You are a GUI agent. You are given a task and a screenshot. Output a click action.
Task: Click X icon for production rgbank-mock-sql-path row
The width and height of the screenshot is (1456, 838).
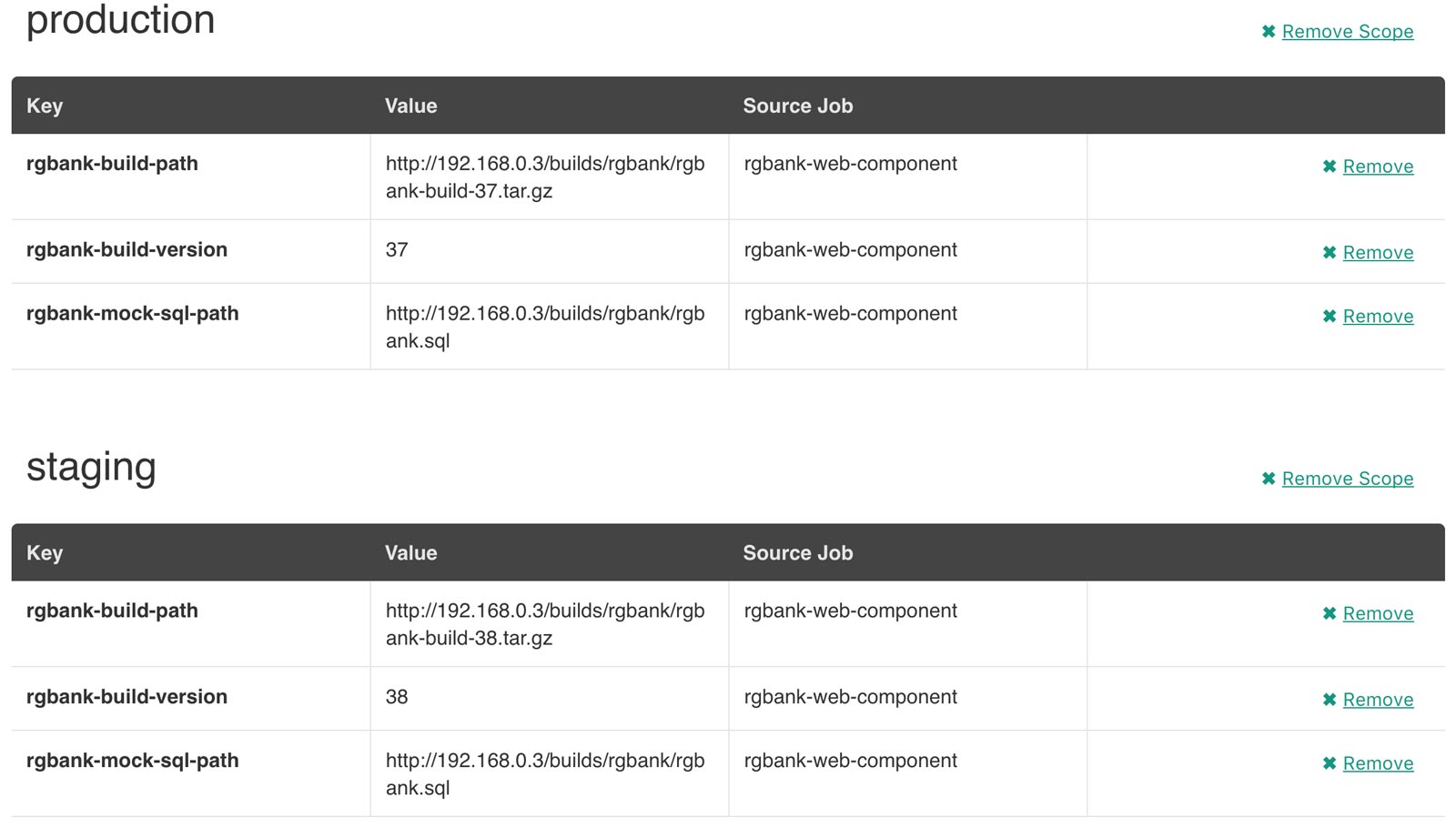[x=1330, y=317]
